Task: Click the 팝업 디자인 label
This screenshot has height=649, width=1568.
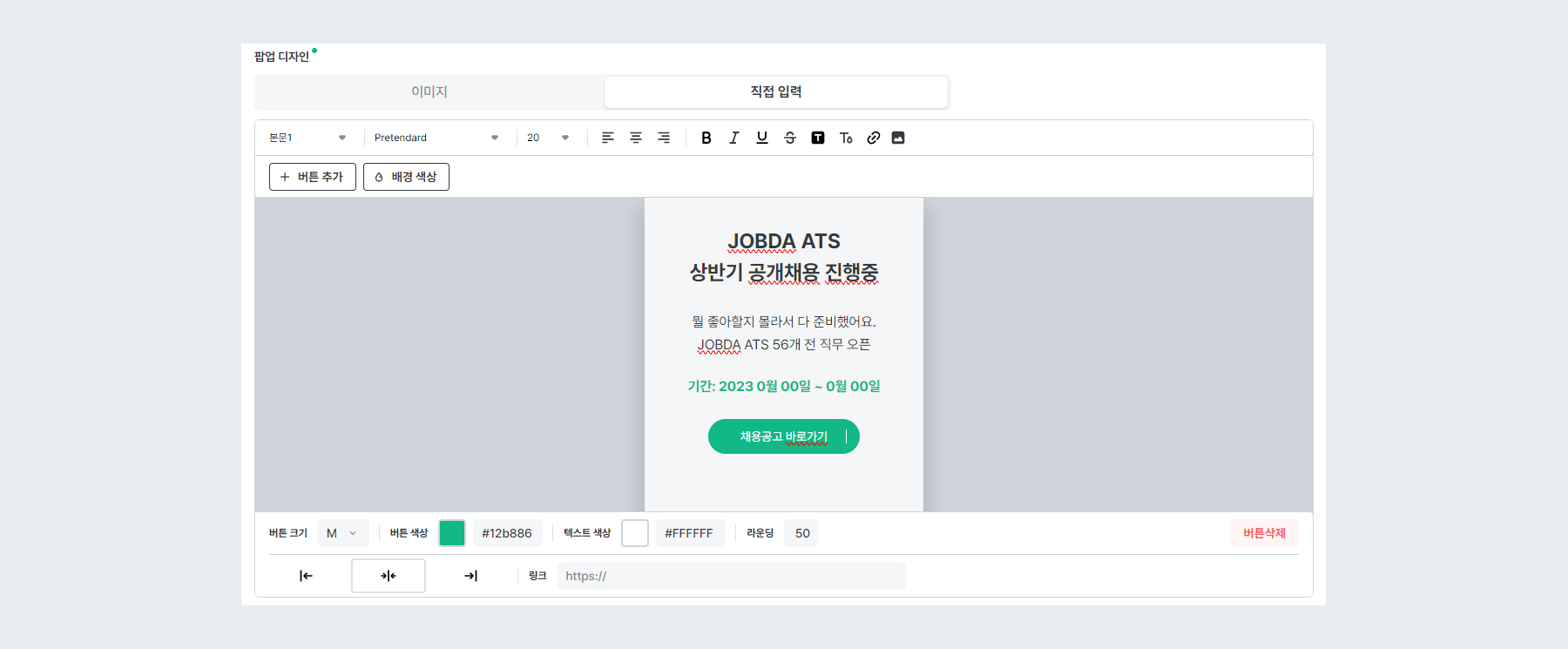Action: click(282, 57)
